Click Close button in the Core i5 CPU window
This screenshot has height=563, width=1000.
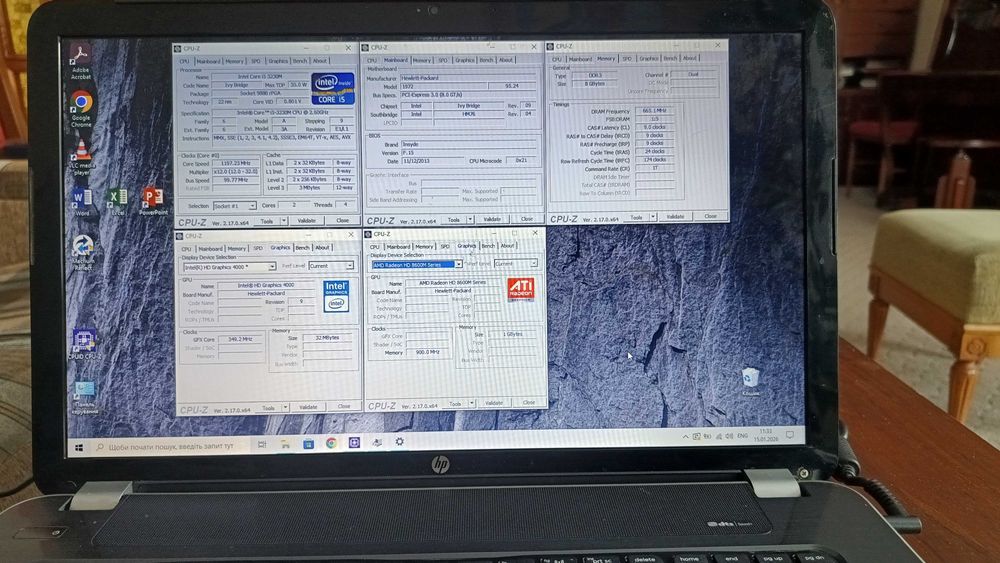click(342, 221)
